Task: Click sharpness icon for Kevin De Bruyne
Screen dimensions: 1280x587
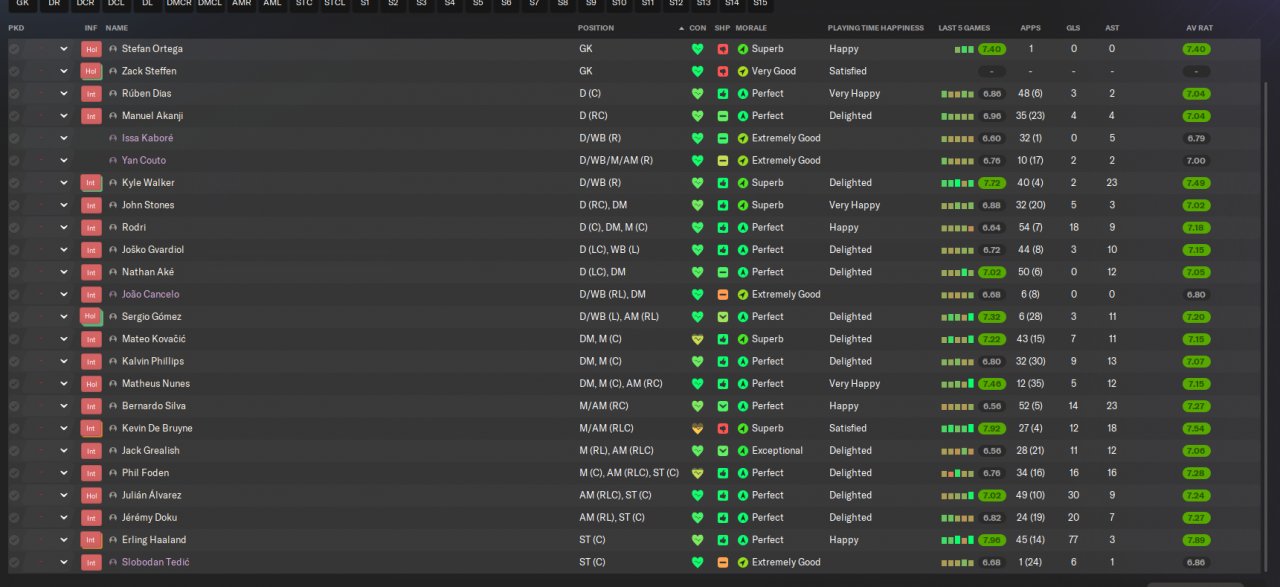Action: (x=723, y=428)
